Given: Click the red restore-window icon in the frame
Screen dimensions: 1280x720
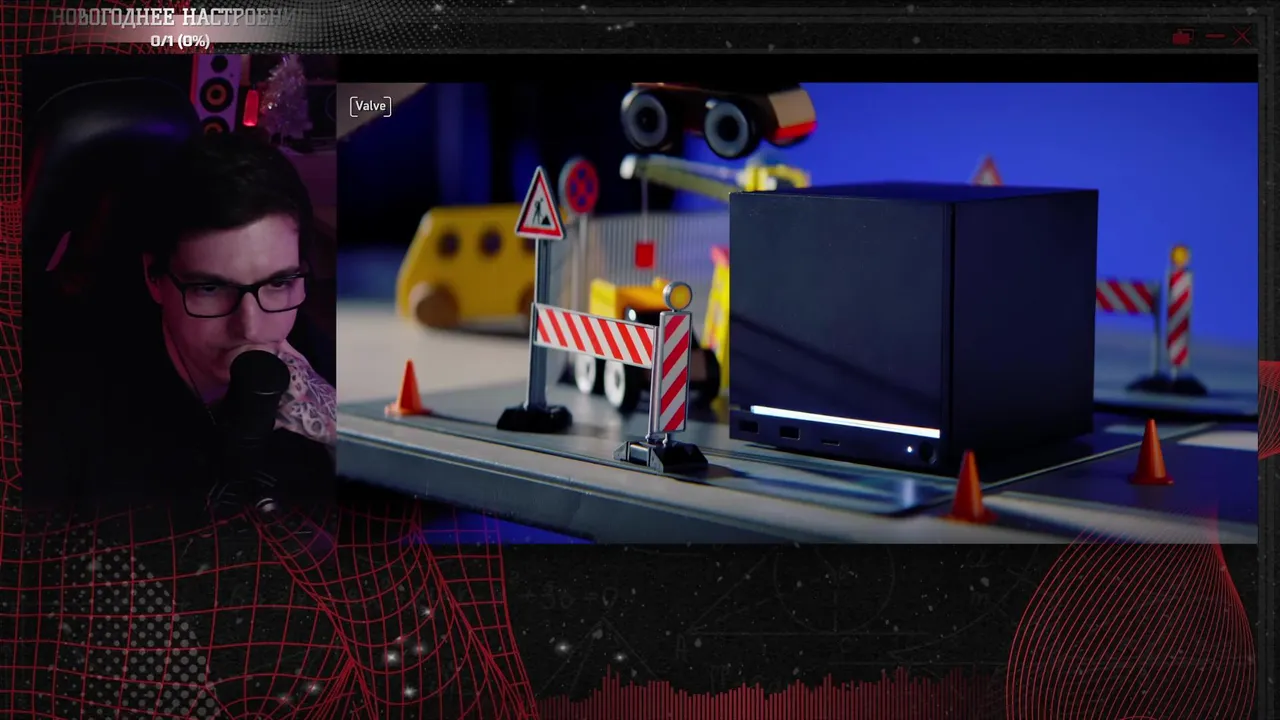Looking at the screenshot, I should (x=1183, y=37).
